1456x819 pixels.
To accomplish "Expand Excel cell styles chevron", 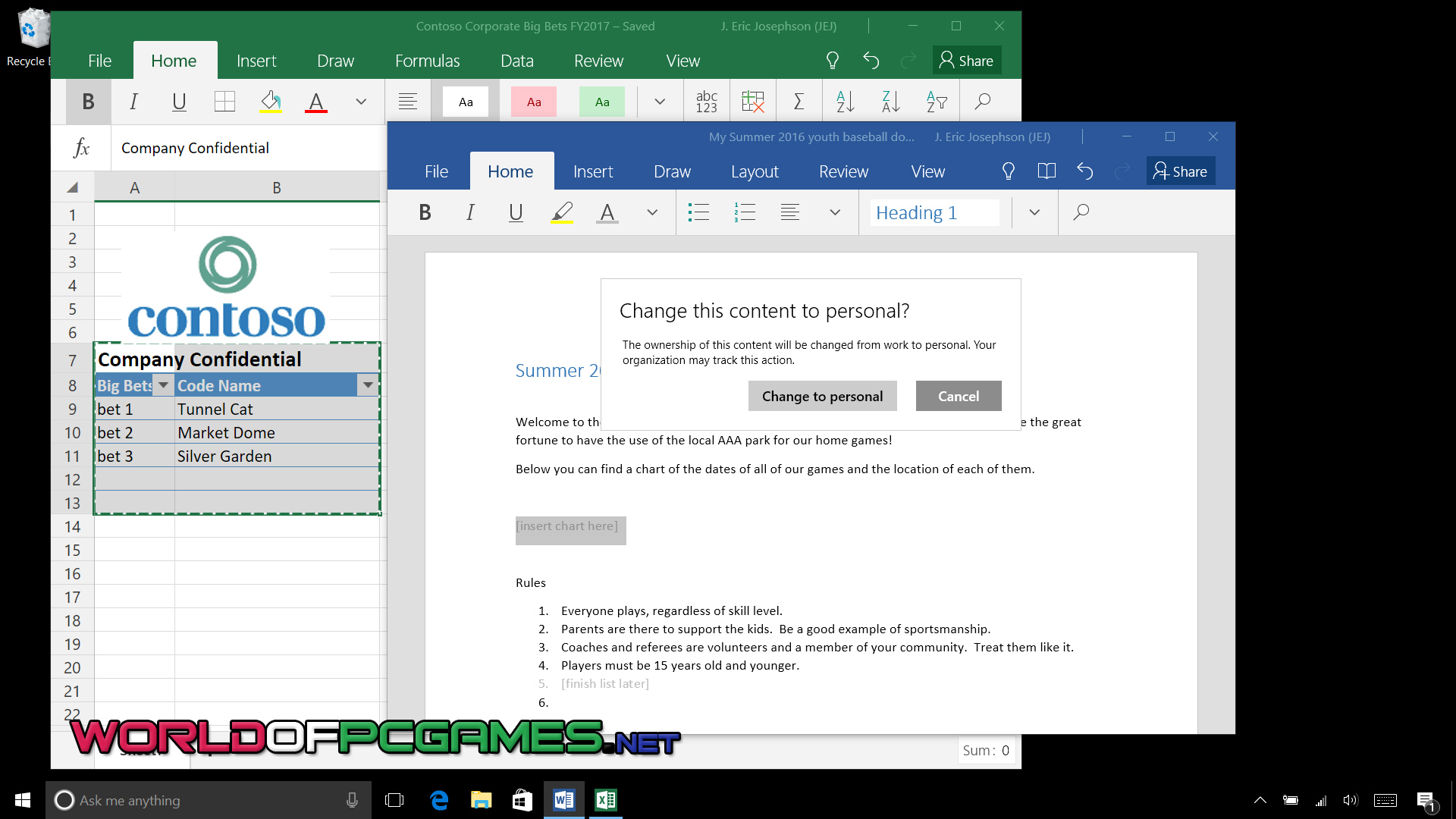I will click(660, 102).
